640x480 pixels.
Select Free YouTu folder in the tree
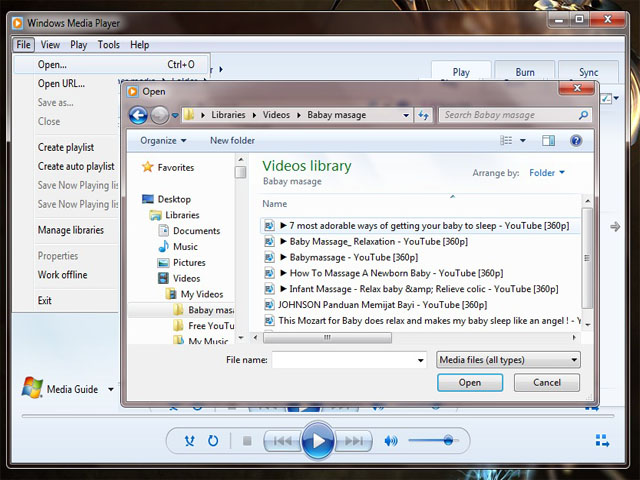(204, 326)
